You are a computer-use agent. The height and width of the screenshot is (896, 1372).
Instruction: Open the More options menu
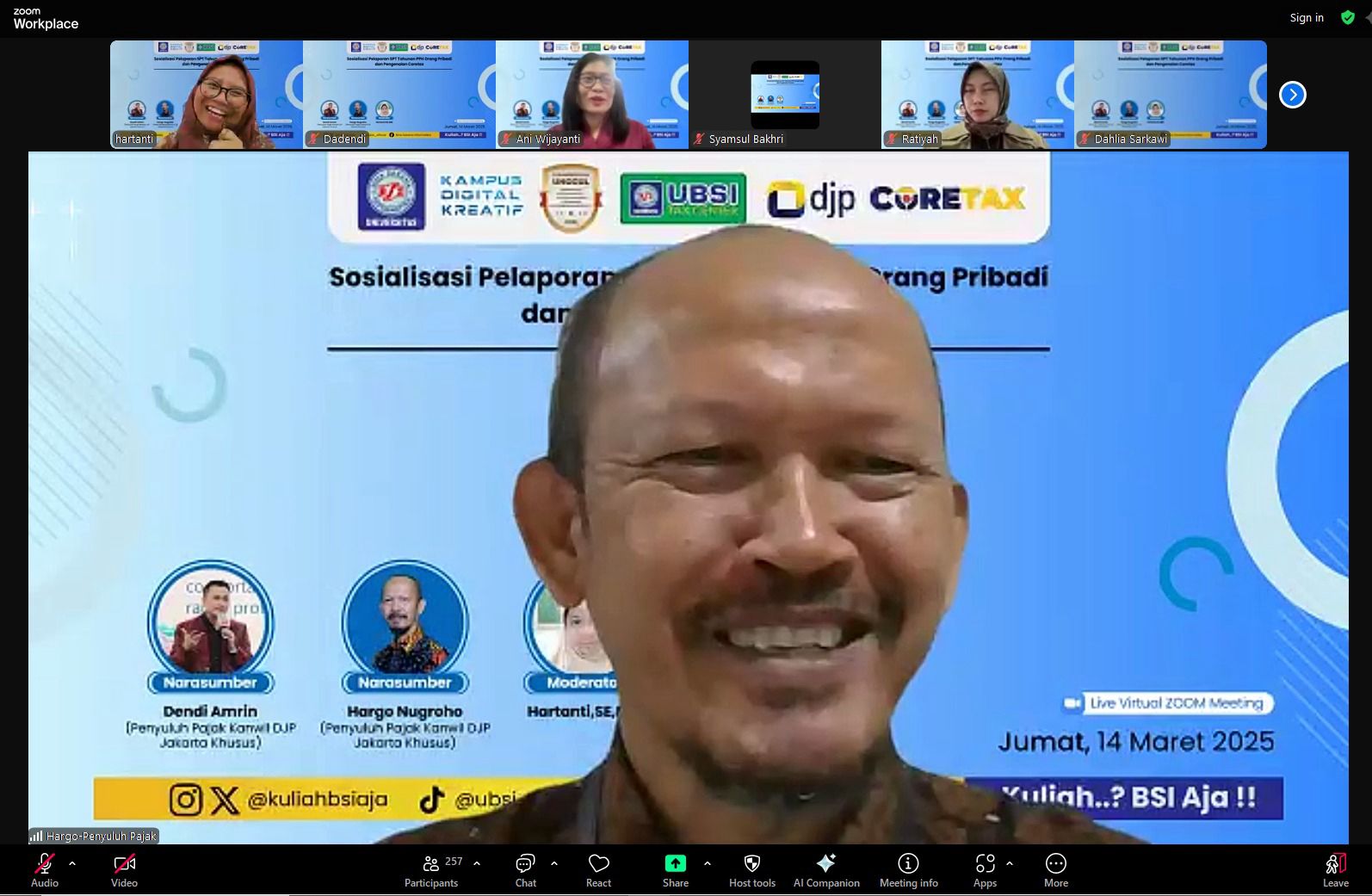pyautogui.click(x=1055, y=869)
